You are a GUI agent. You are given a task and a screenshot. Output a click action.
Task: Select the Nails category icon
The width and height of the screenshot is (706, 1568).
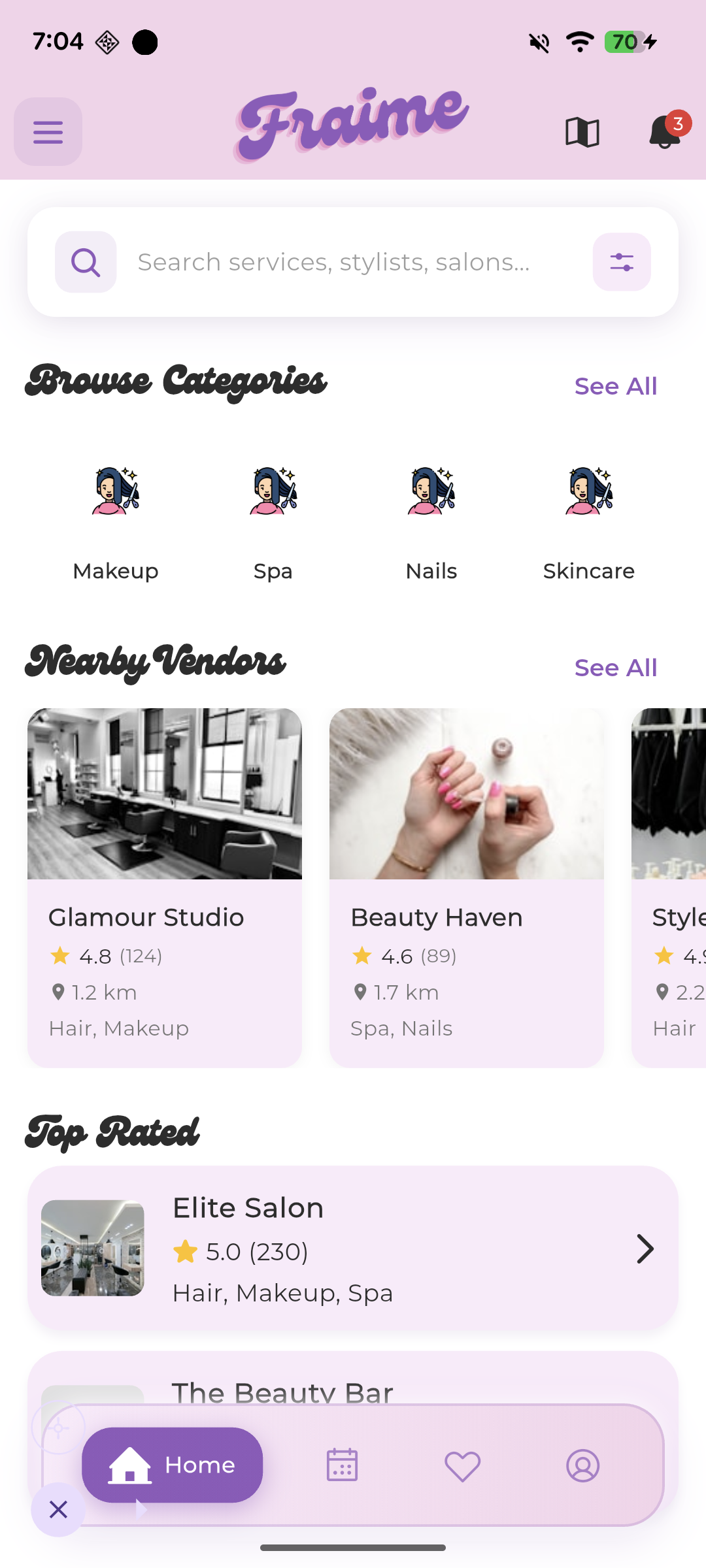click(x=431, y=491)
